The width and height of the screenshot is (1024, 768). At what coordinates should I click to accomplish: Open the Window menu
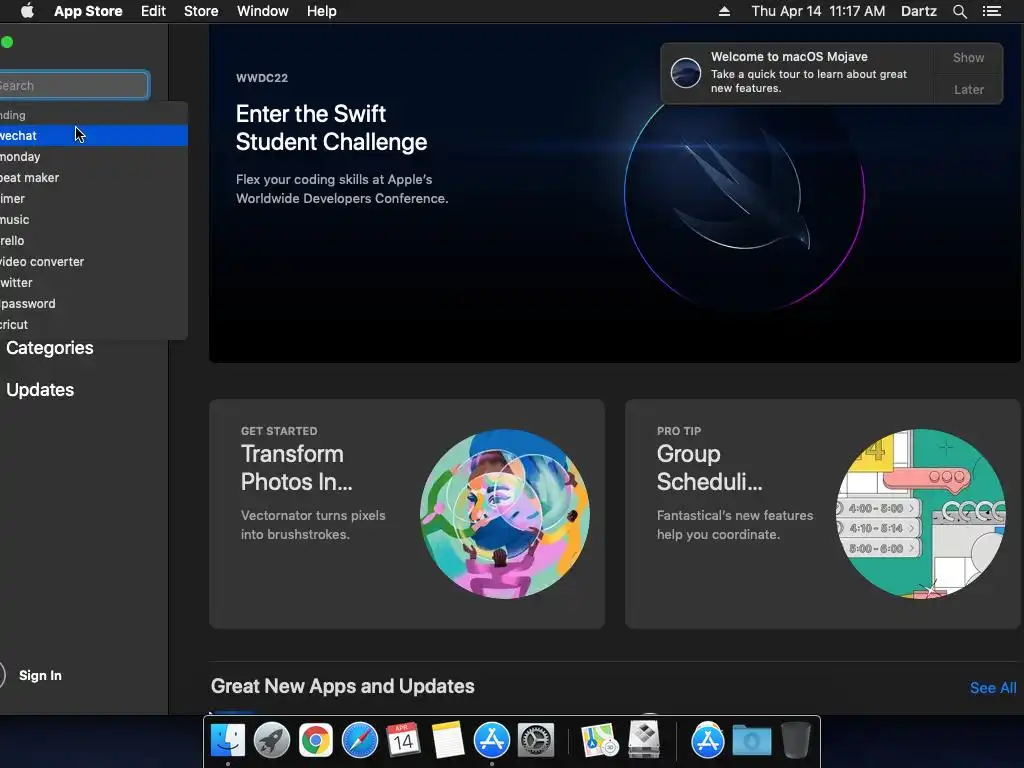(263, 11)
